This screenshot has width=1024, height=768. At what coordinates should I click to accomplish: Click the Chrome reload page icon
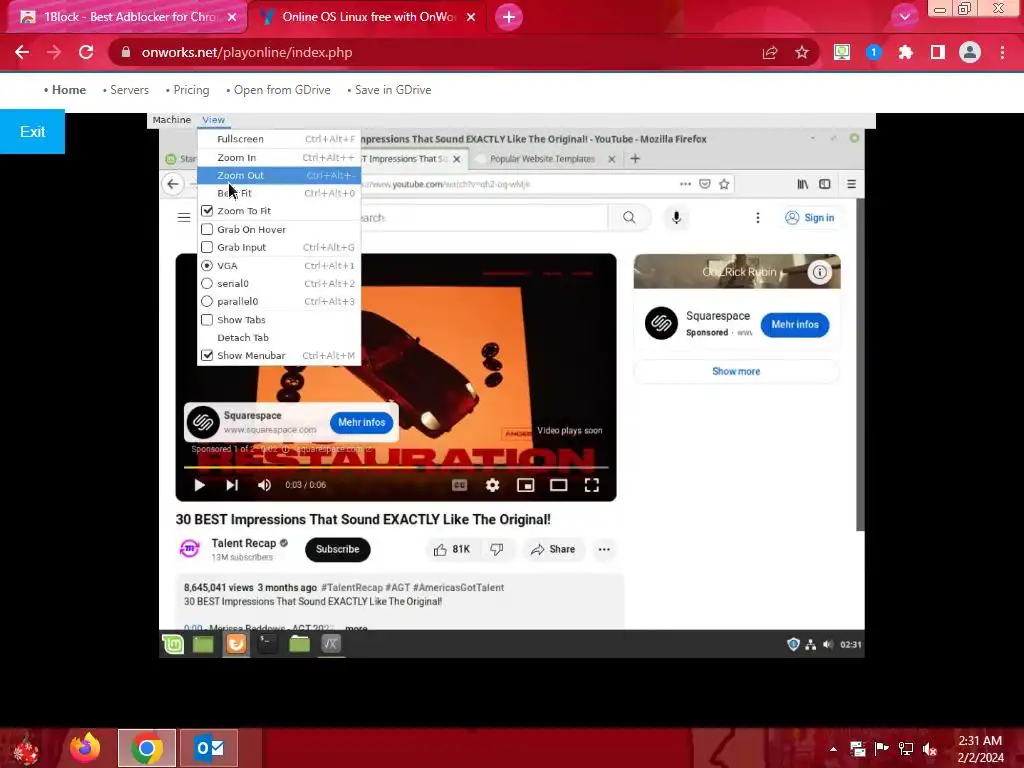coord(86,52)
